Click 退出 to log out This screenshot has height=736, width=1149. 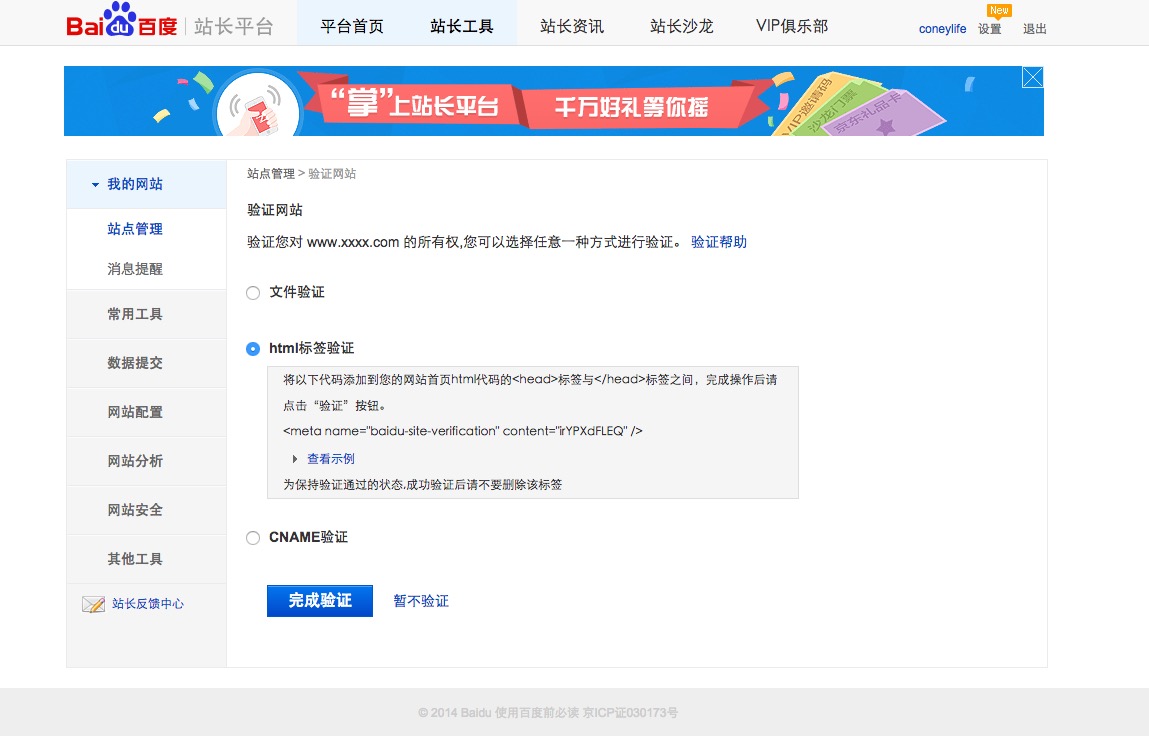(1035, 29)
